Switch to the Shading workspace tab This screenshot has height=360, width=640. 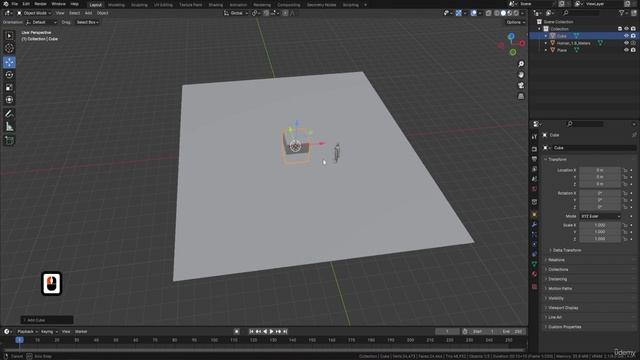point(216,5)
